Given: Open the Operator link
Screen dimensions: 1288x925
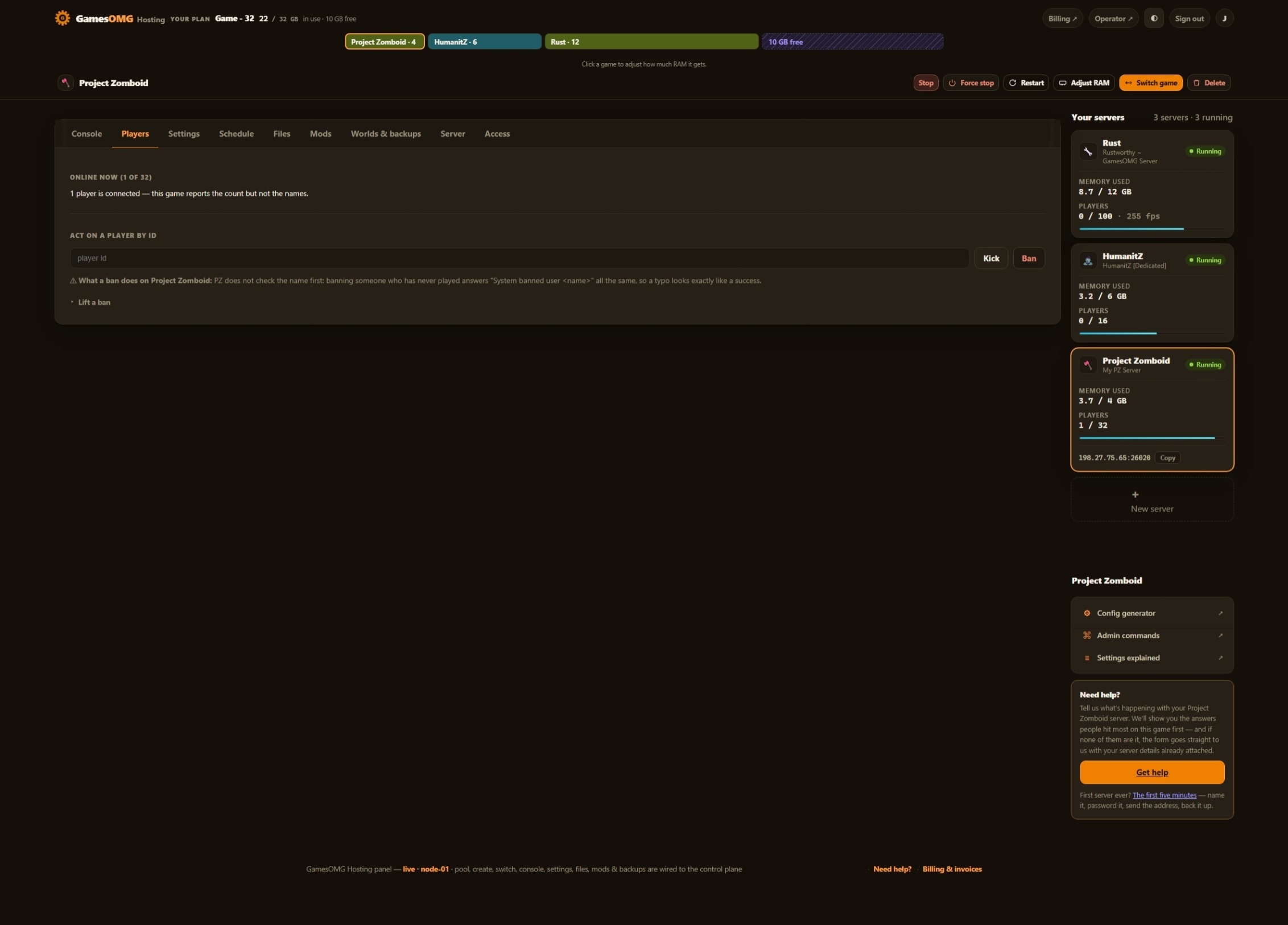Looking at the screenshot, I should [x=1113, y=18].
